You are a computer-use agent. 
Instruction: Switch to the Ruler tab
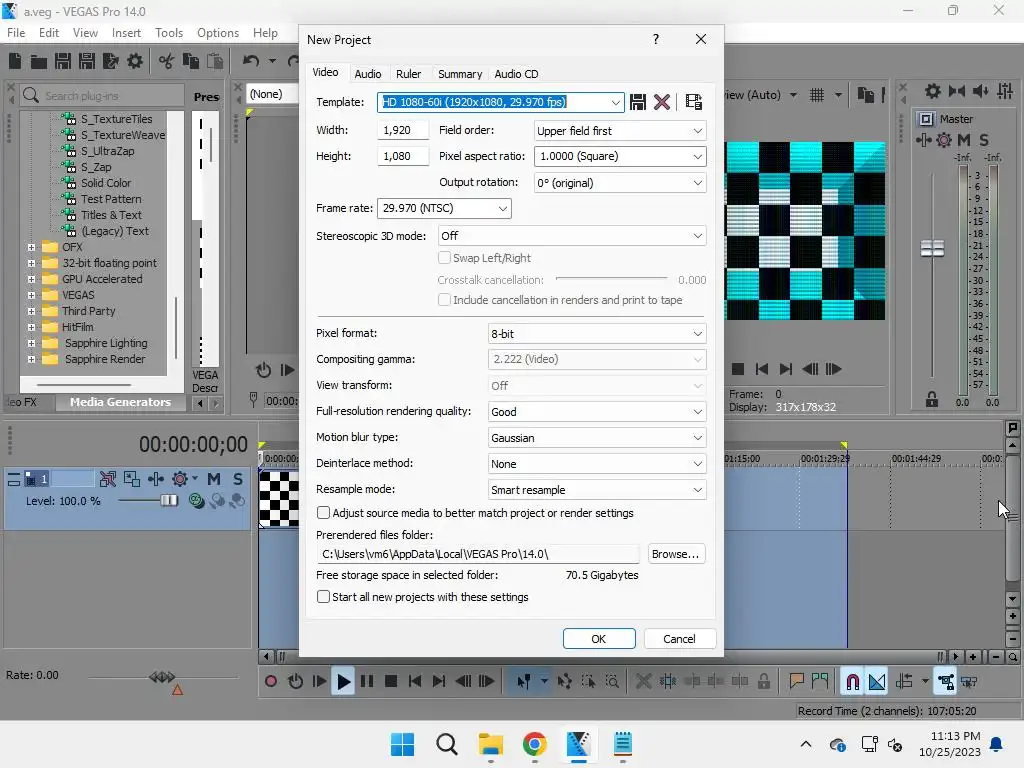click(408, 74)
